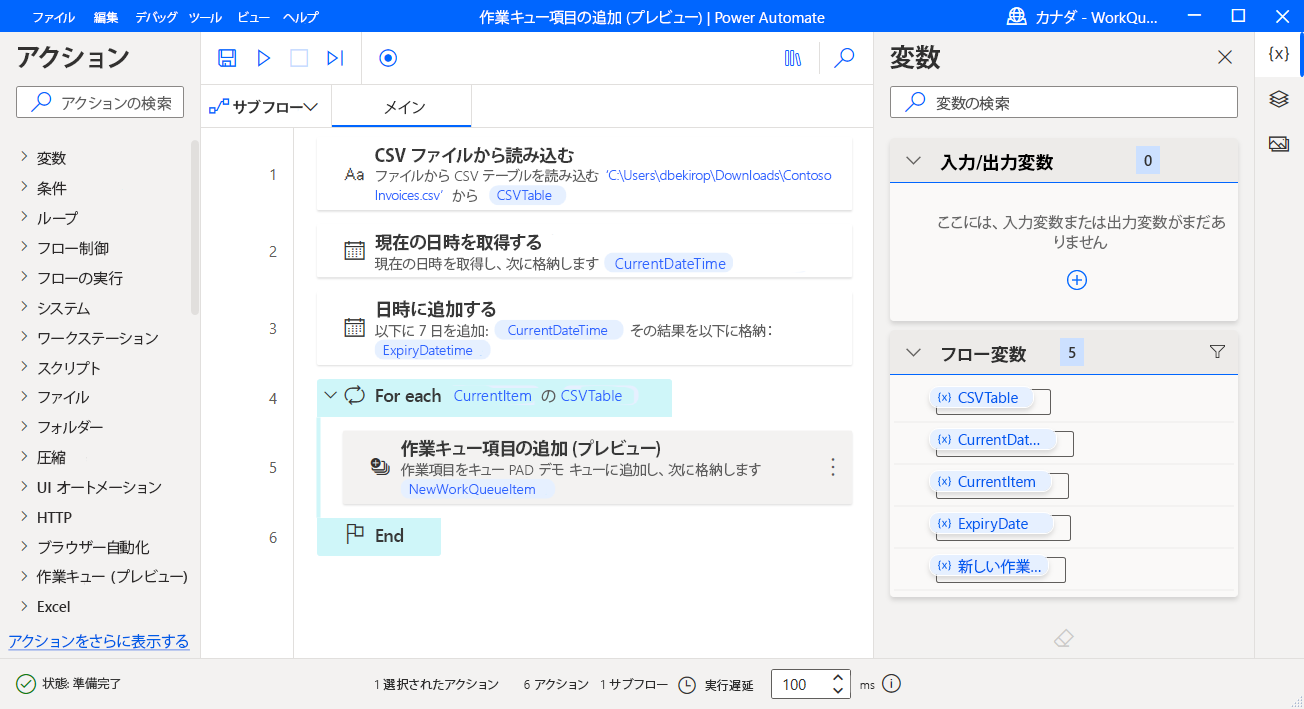Screen dimensions: 1304x709
Task: Open the images pane icon
Action: tap(1278, 144)
